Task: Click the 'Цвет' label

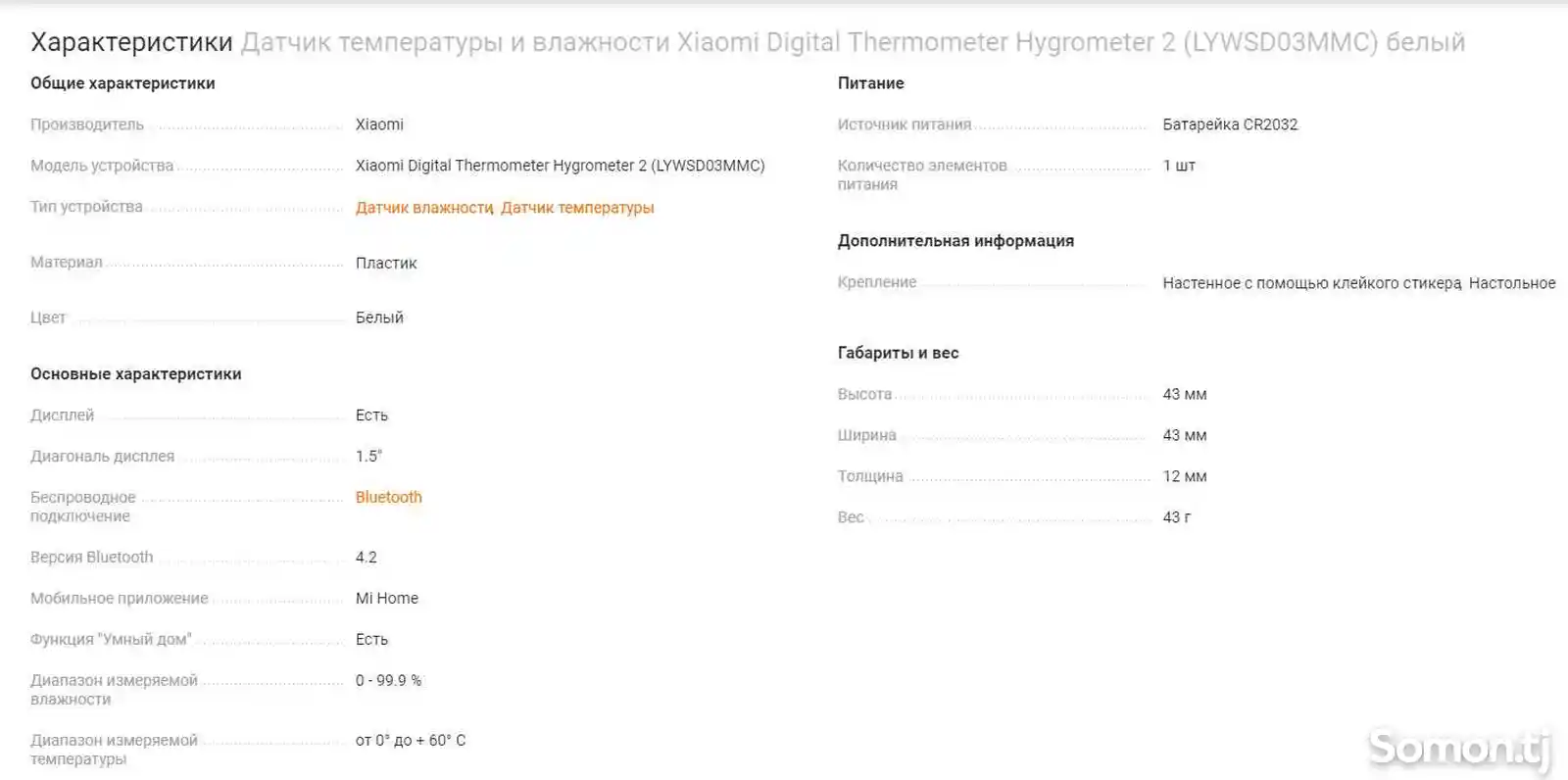Action: pos(48,317)
